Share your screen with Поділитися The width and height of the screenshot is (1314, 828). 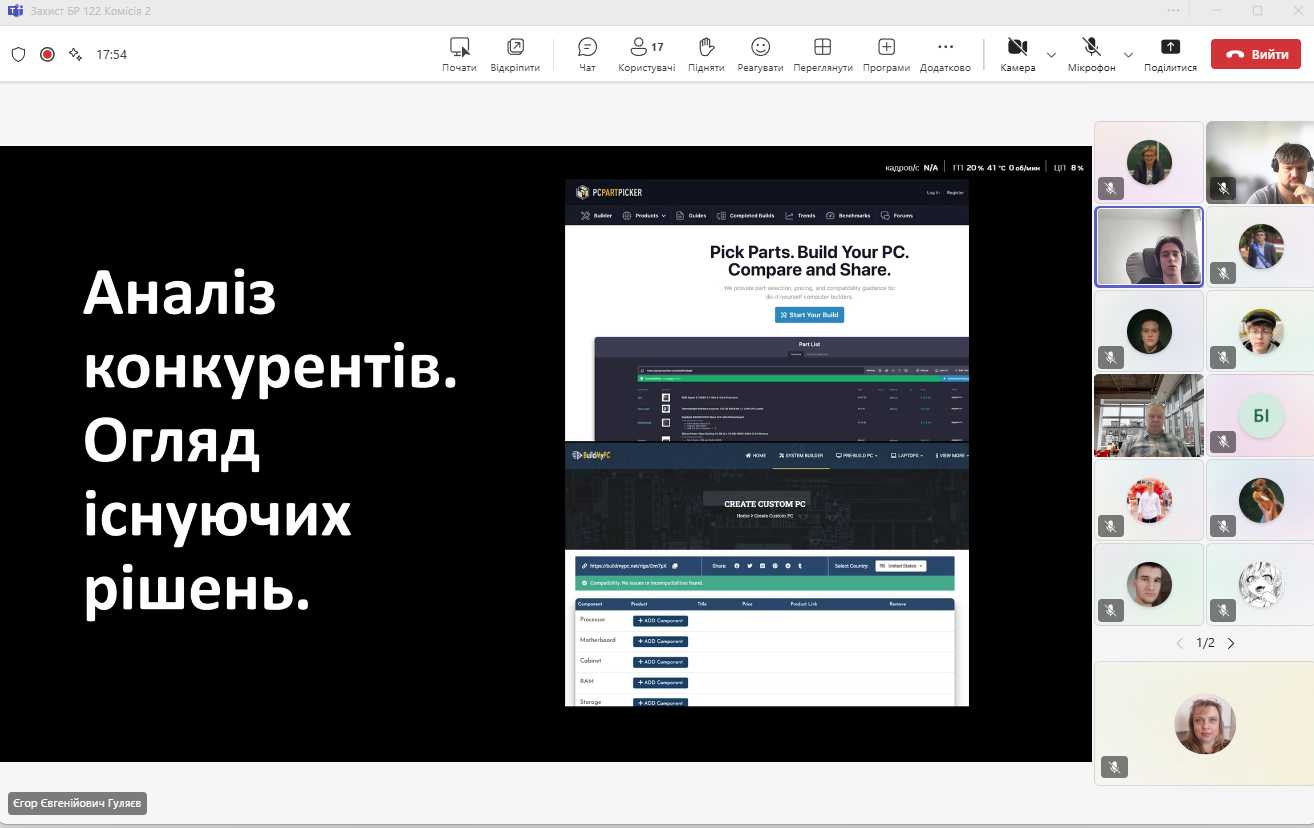pyautogui.click(x=1170, y=54)
